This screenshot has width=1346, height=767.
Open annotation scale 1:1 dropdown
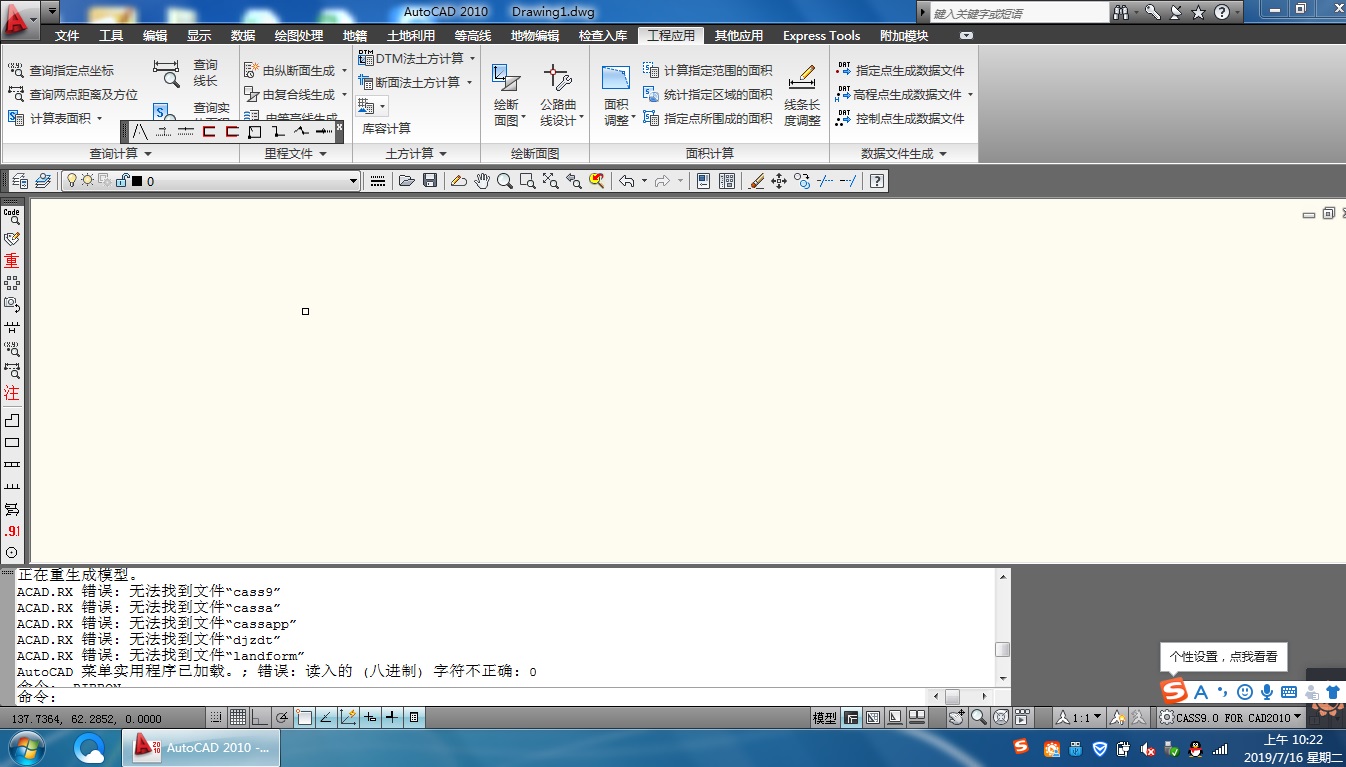pyautogui.click(x=1080, y=717)
